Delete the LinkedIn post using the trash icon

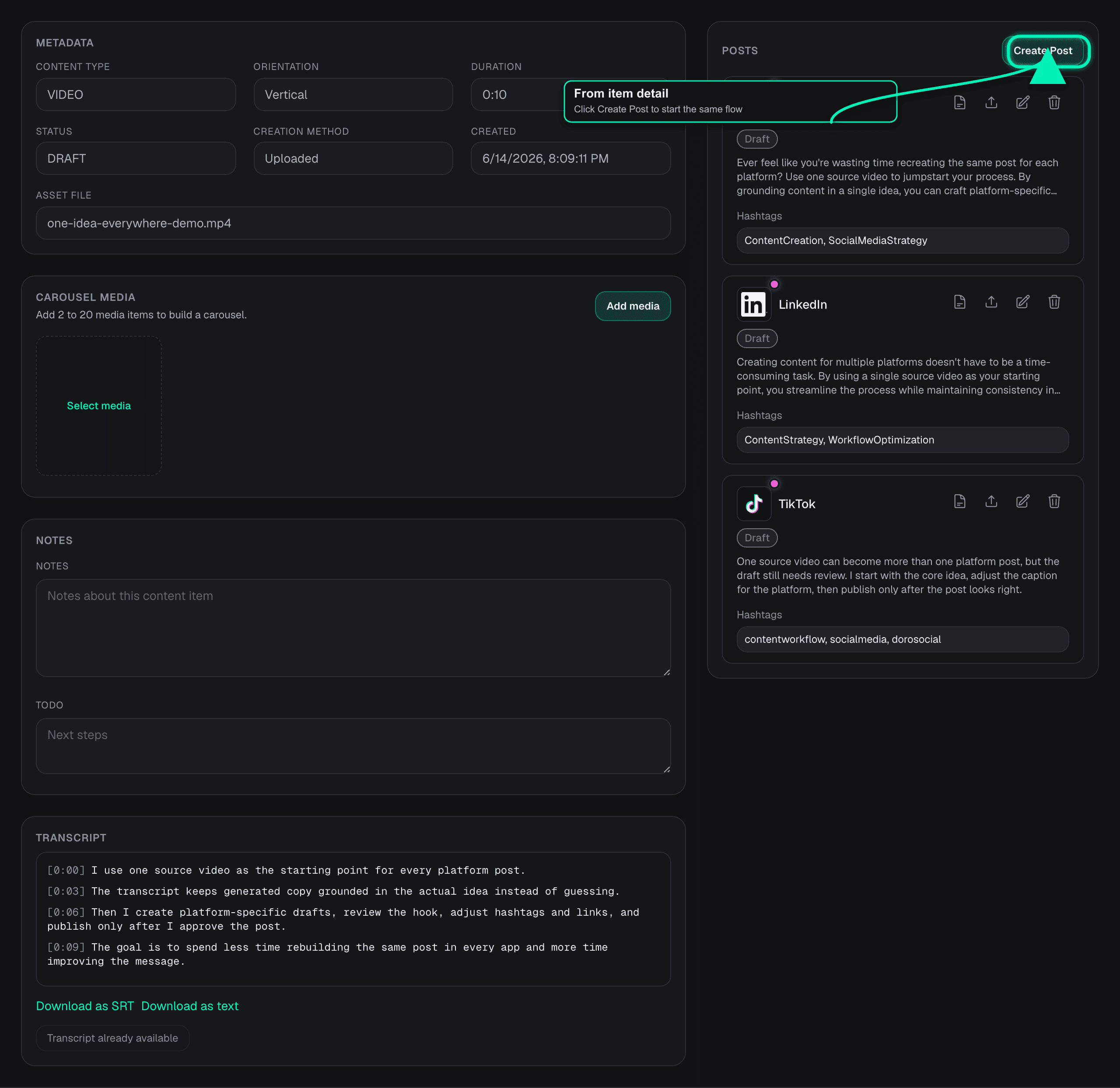click(x=1054, y=302)
